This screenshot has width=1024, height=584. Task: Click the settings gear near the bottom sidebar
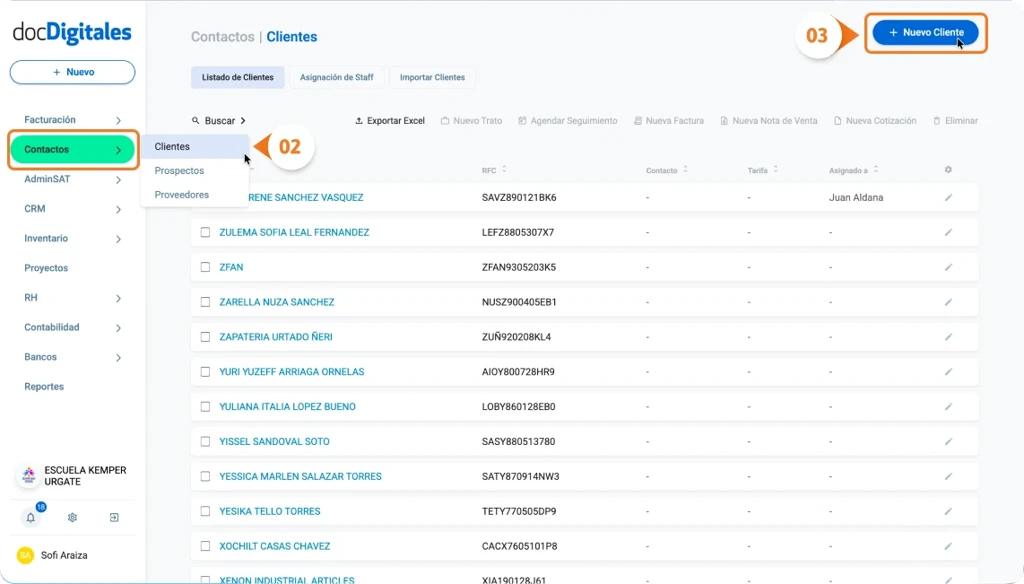71,517
